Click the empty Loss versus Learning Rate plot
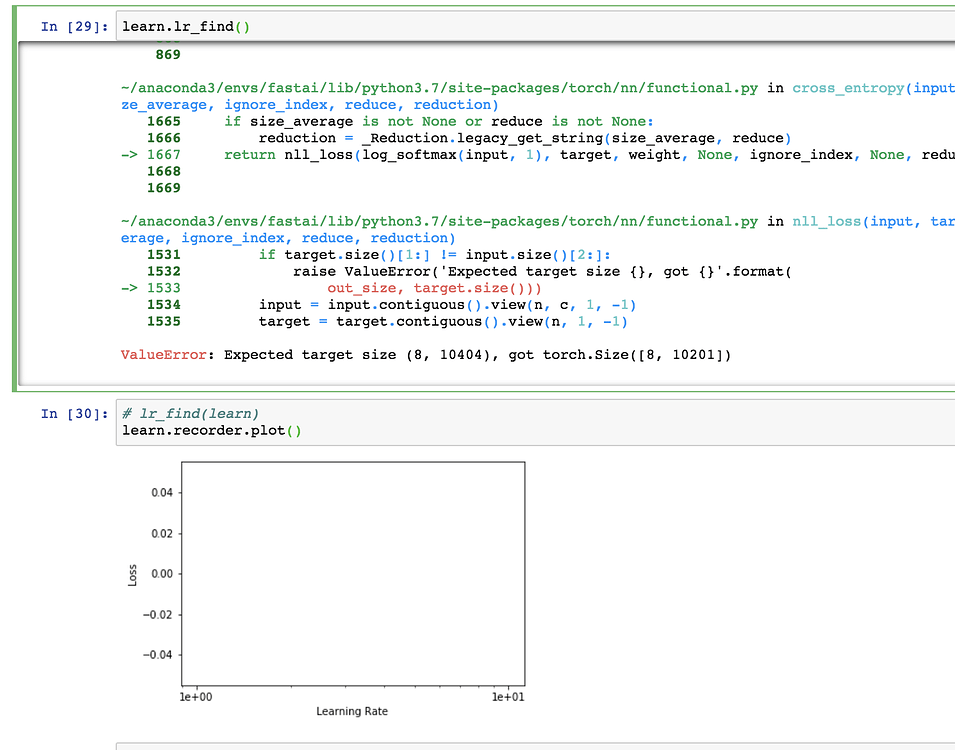This screenshot has width=955, height=750. pyautogui.click(x=352, y=570)
